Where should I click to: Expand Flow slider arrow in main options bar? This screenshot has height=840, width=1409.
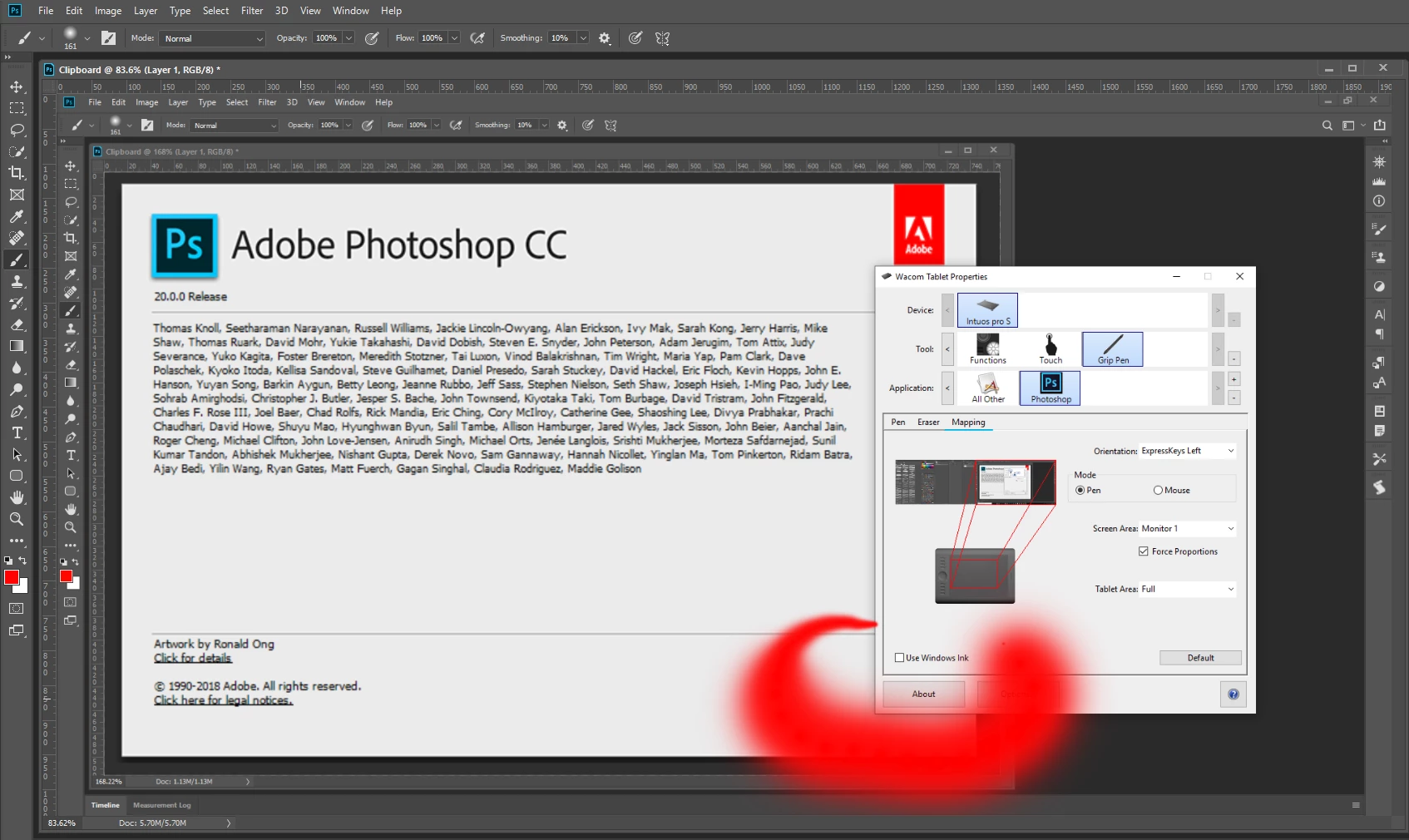pyautogui.click(x=454, y=38)
